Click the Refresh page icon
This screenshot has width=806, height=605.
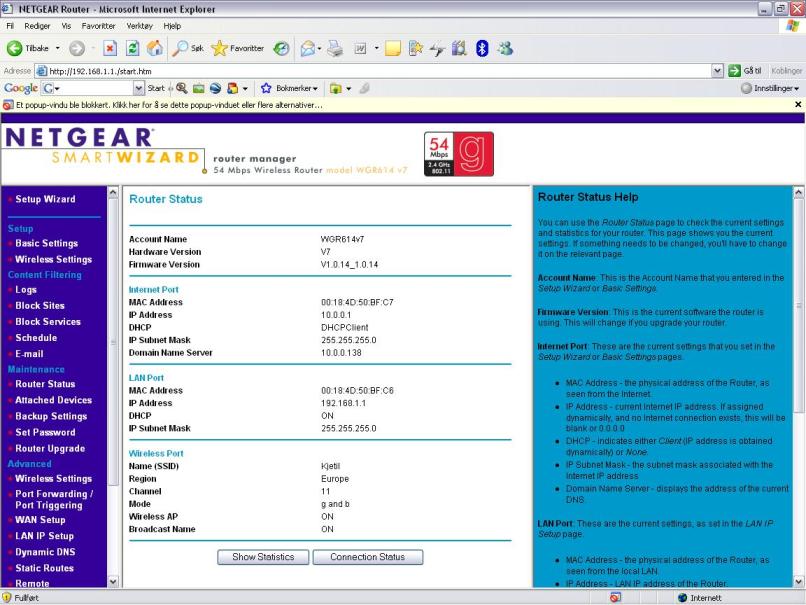[132, 48]
